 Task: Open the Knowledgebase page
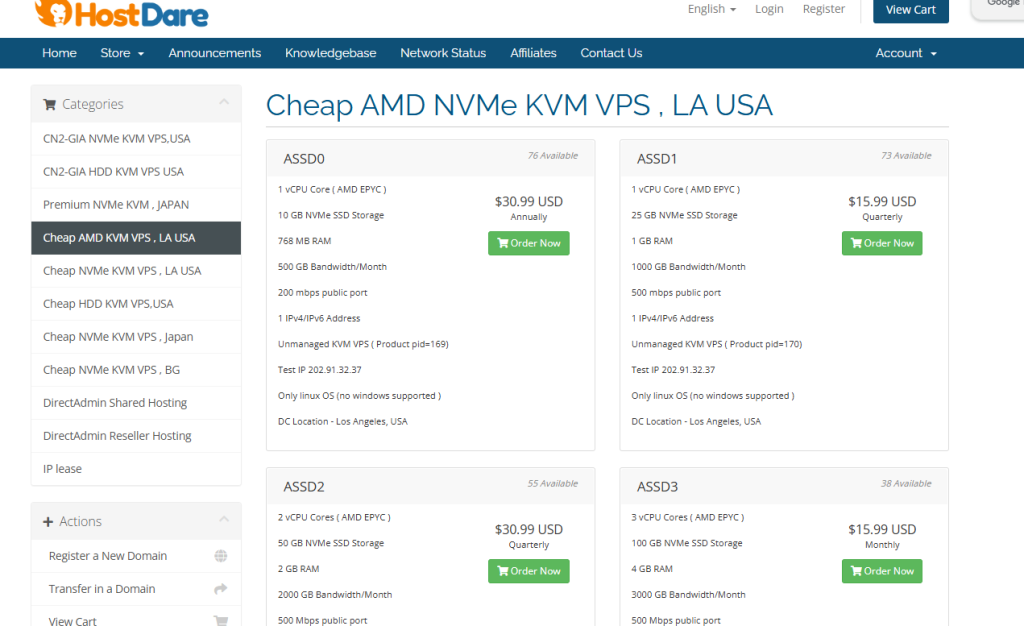pyautogui.click(x=330, y=53)
